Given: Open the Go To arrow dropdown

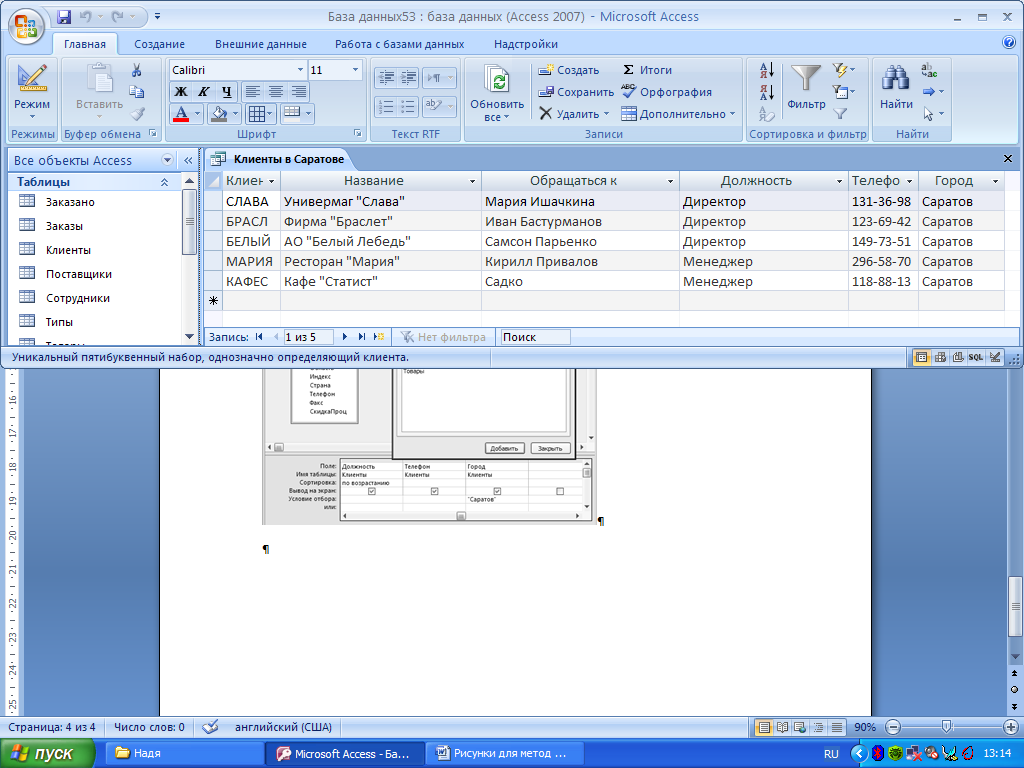Looking at the screenshot, I should click(933, 91).
